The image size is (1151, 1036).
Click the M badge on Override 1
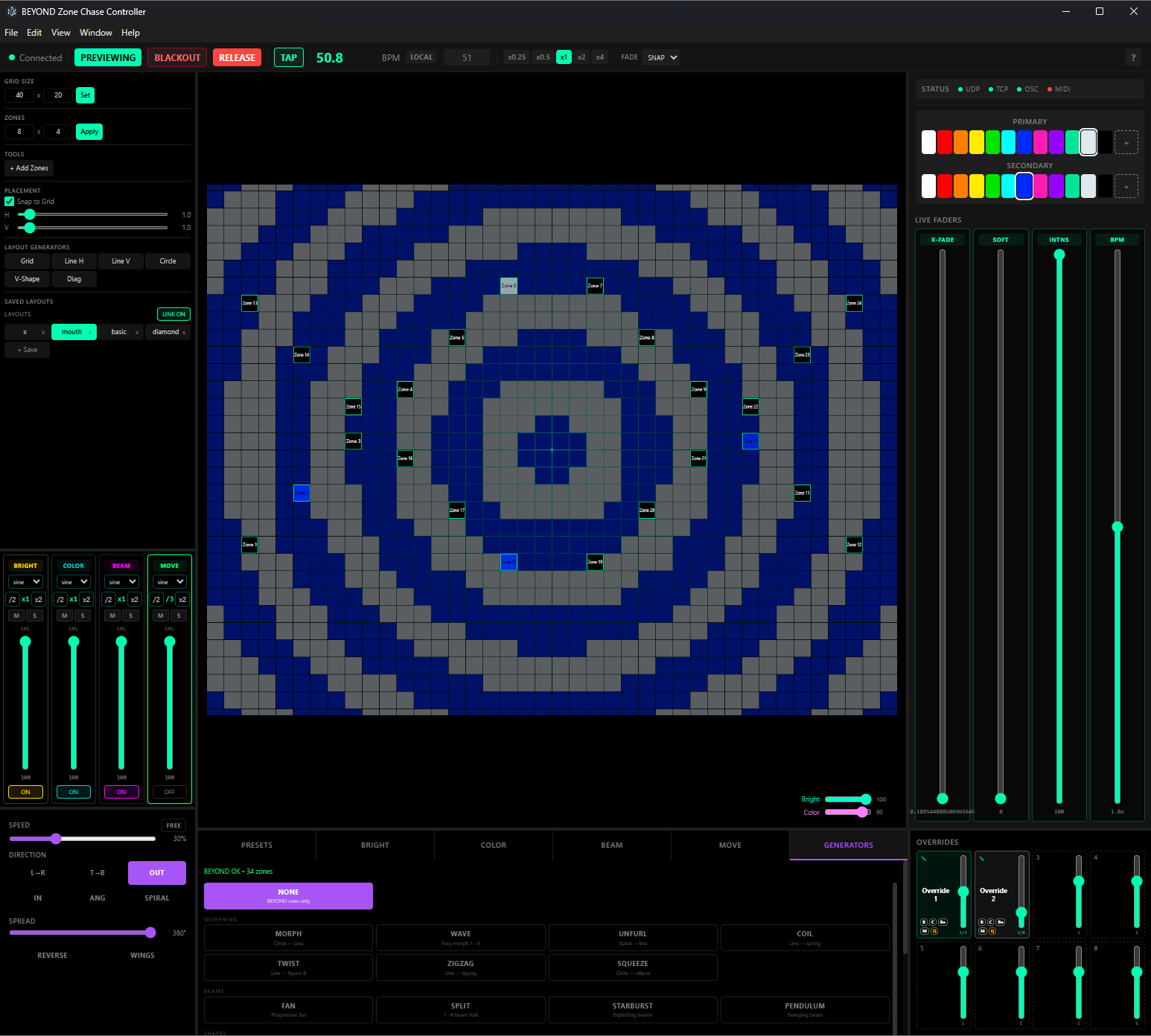tap(925, 931)
